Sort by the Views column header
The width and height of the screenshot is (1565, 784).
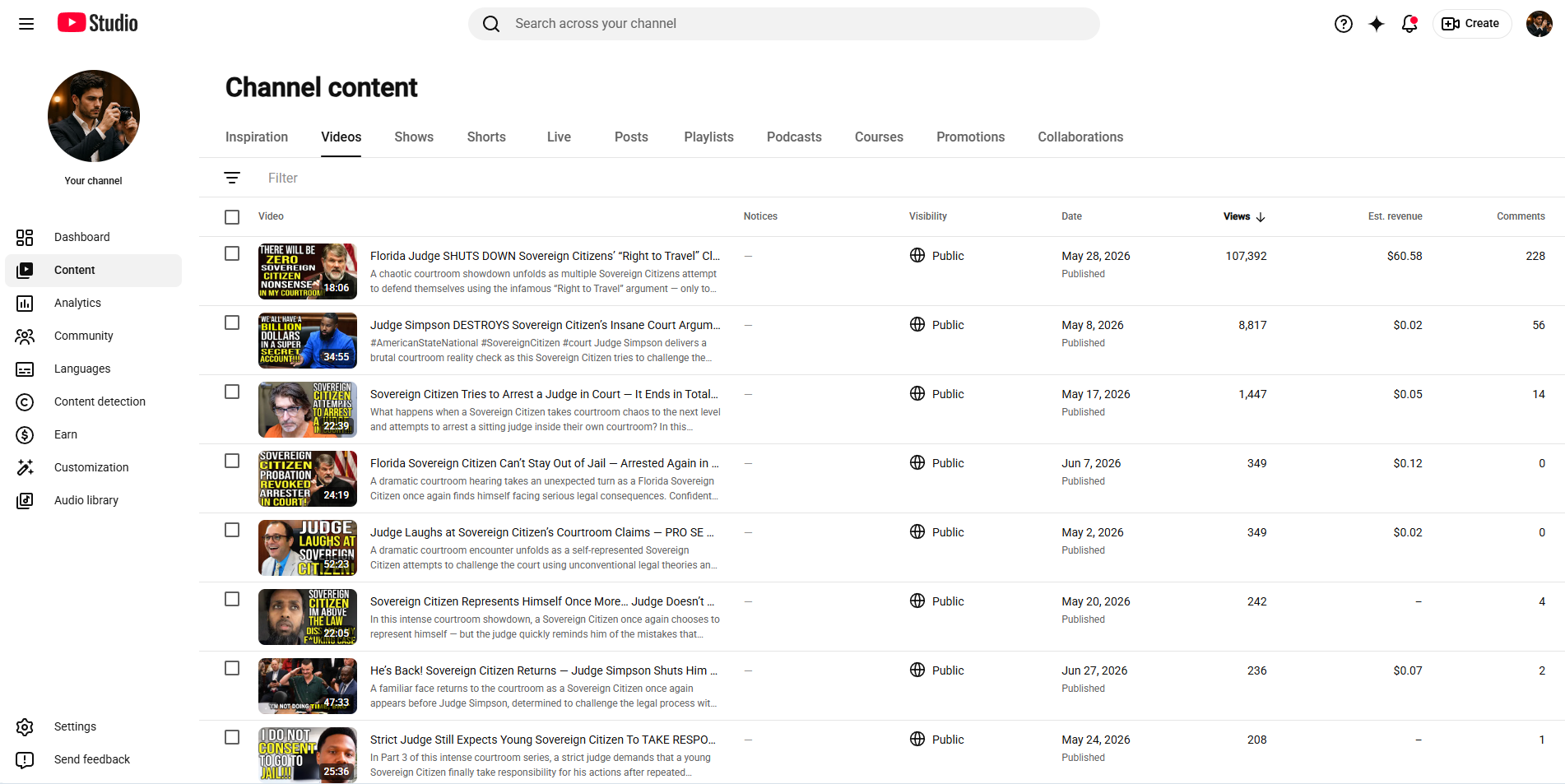(x=1237, y=216)
